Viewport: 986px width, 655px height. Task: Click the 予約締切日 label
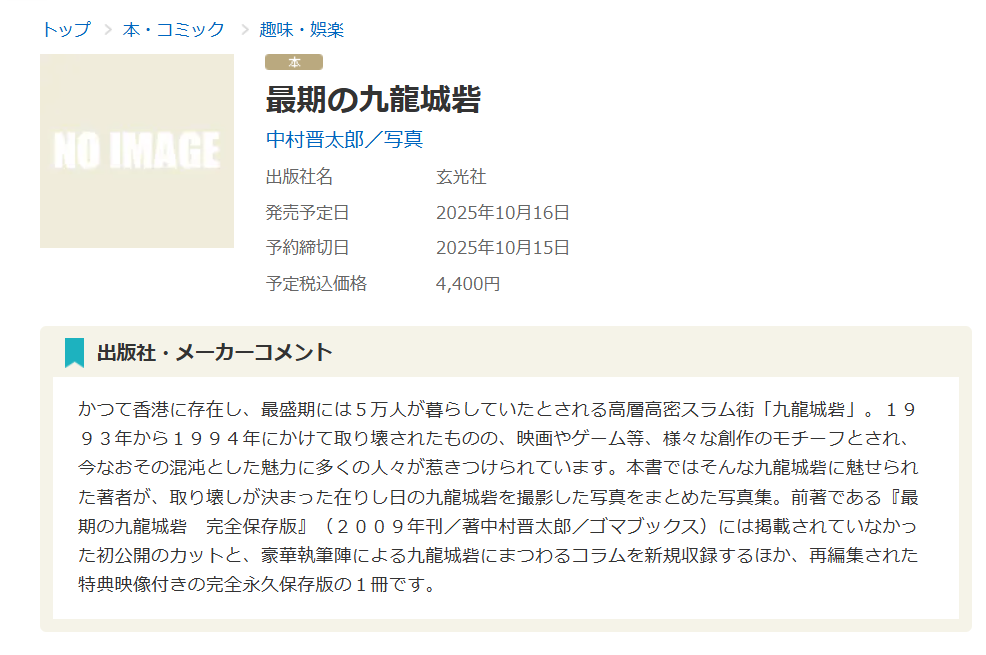point(307,247)
